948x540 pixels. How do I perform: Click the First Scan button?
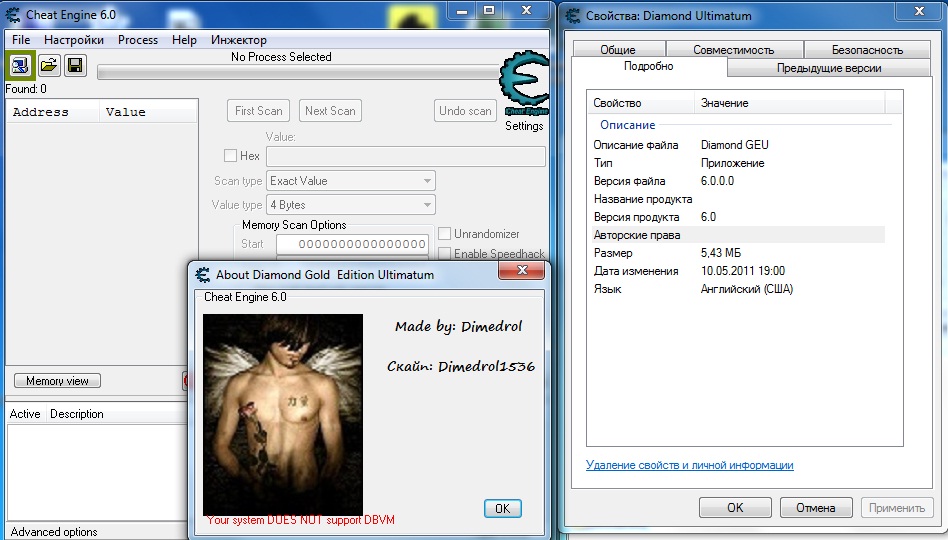[259, 111]
